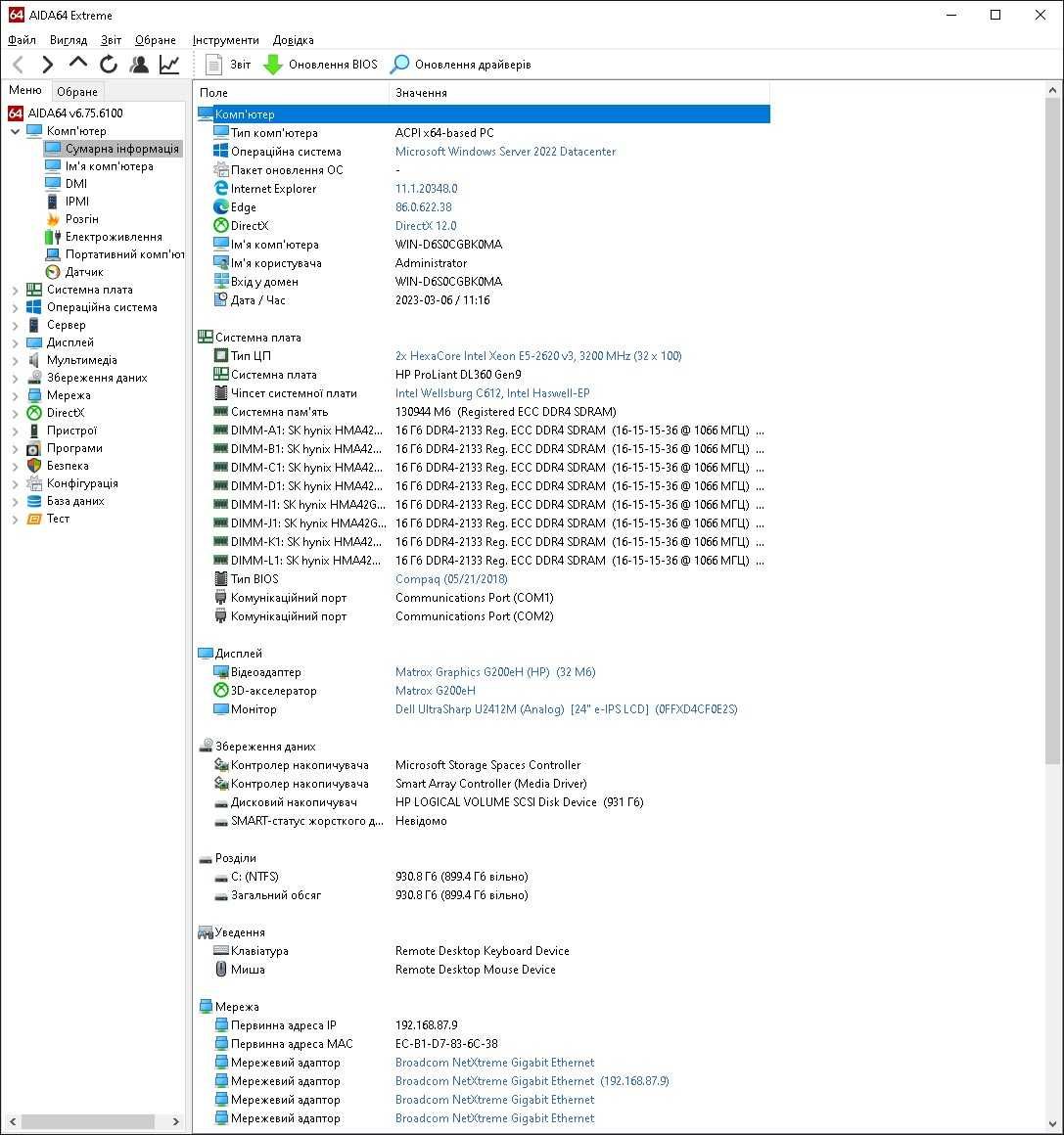Image resolution: width=1064 pixels, height=1135 pixels.
Task: Click the scroll-down arrow of right pane
Action: tap(1052, 1123)
